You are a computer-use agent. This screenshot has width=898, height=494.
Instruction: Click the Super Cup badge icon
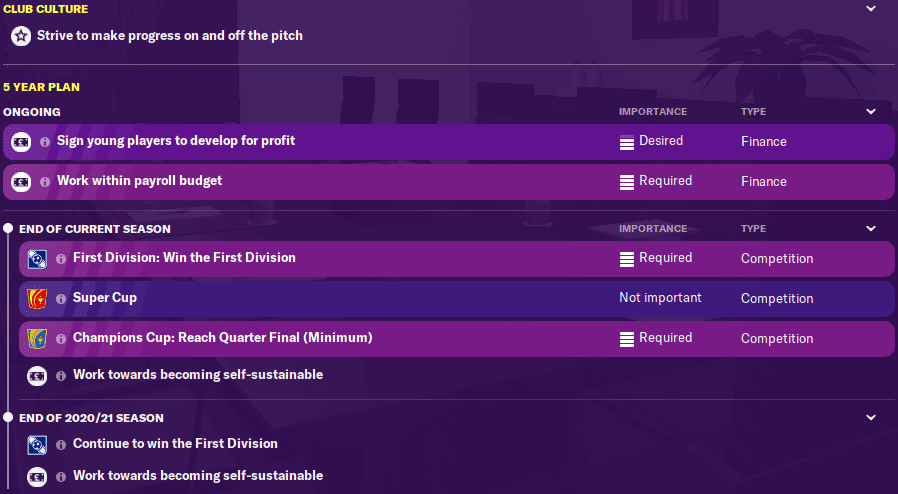tap(37, 299)
